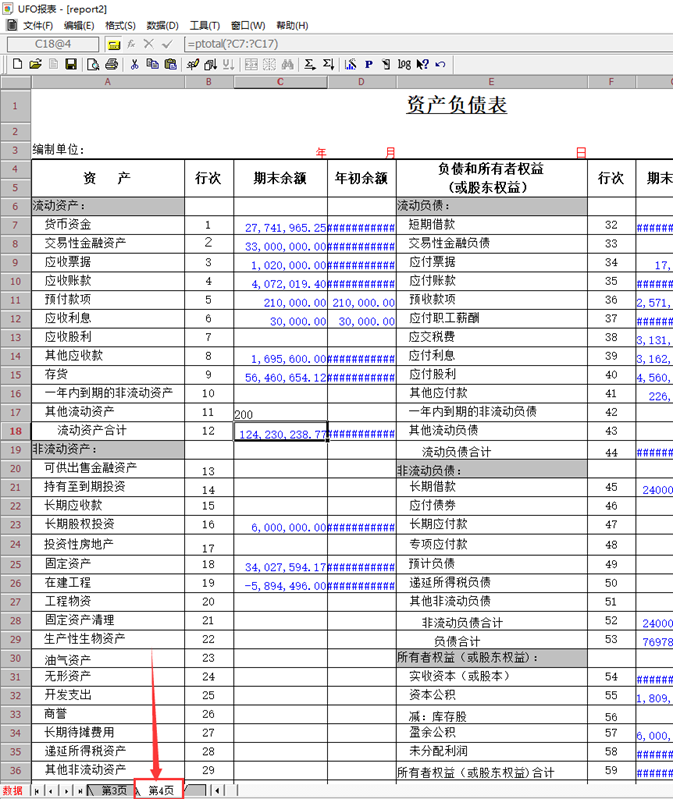Select row 7 header
Viewport: 673px width, 799px height.
pyautogui.click(x=15, y=225)
